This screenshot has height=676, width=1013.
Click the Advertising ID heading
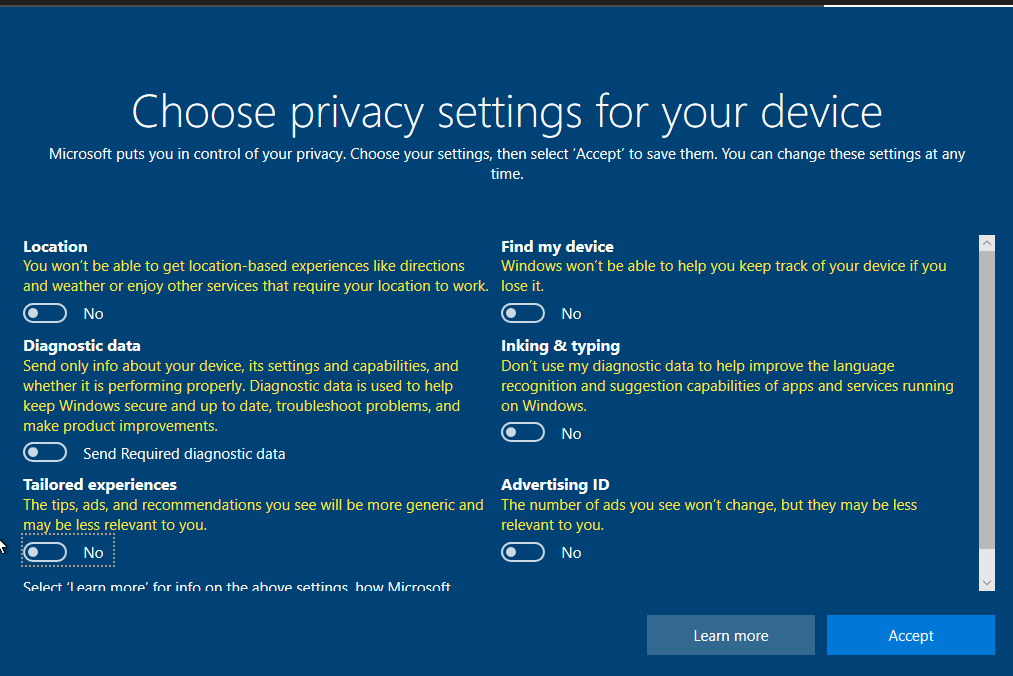pos(555,485)
